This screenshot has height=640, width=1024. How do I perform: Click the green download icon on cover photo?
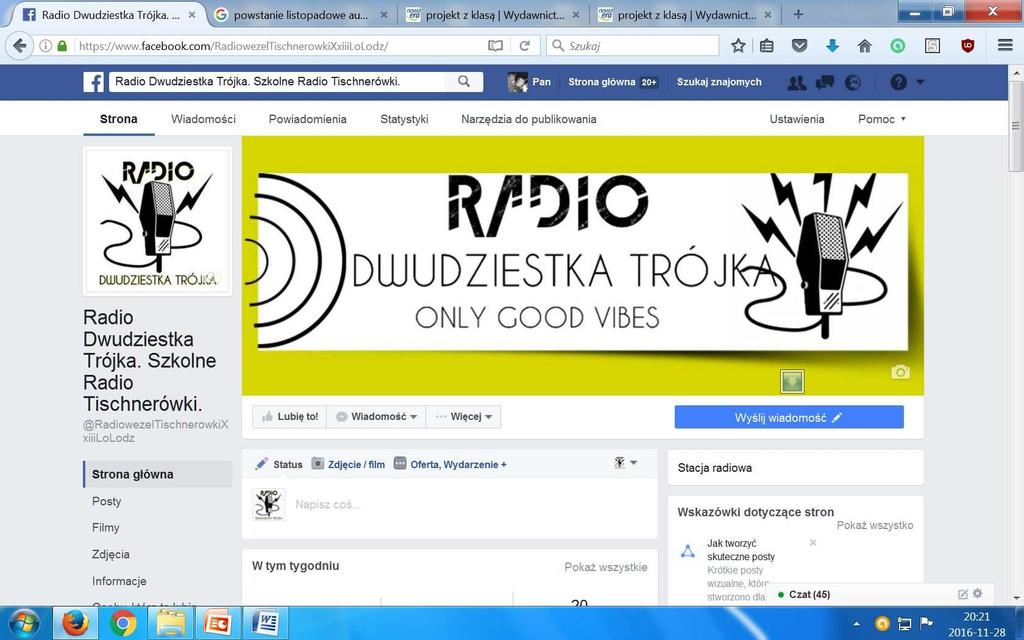[x=792, y=382]
